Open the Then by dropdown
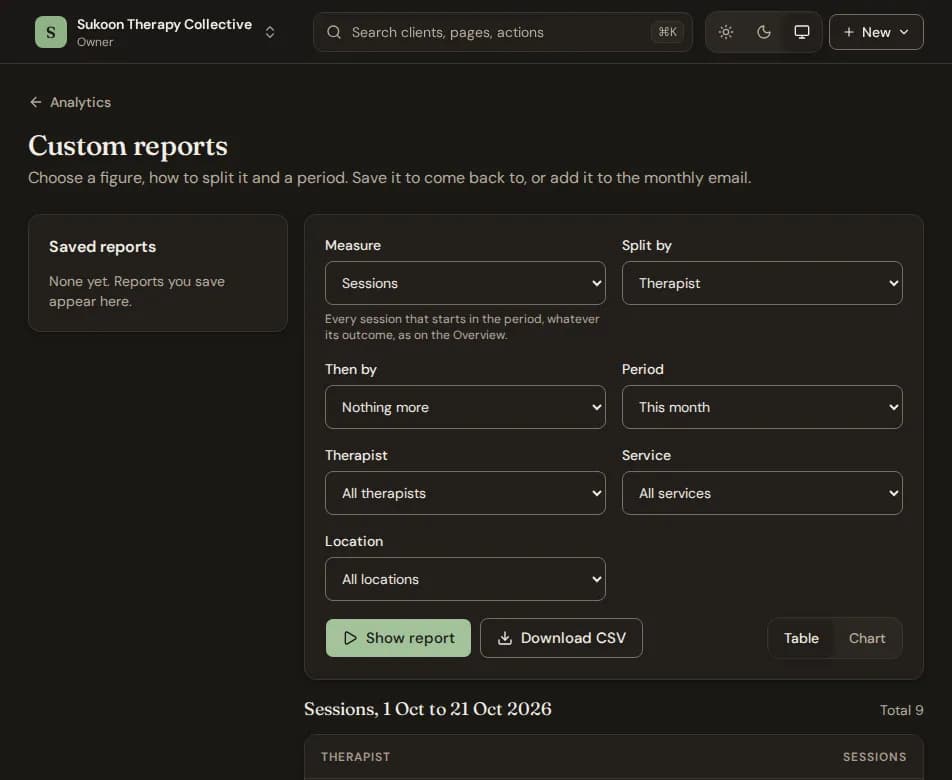The image size is (952, 780). click(465, 407)
